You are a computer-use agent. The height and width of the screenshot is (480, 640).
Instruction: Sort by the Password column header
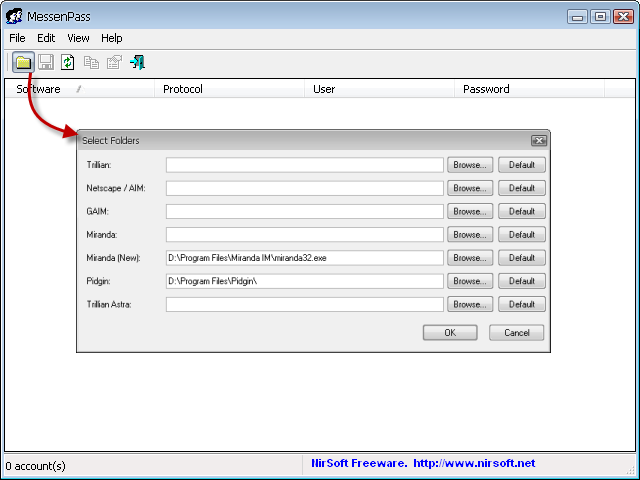pyautogui.click(x=529, y=89)
